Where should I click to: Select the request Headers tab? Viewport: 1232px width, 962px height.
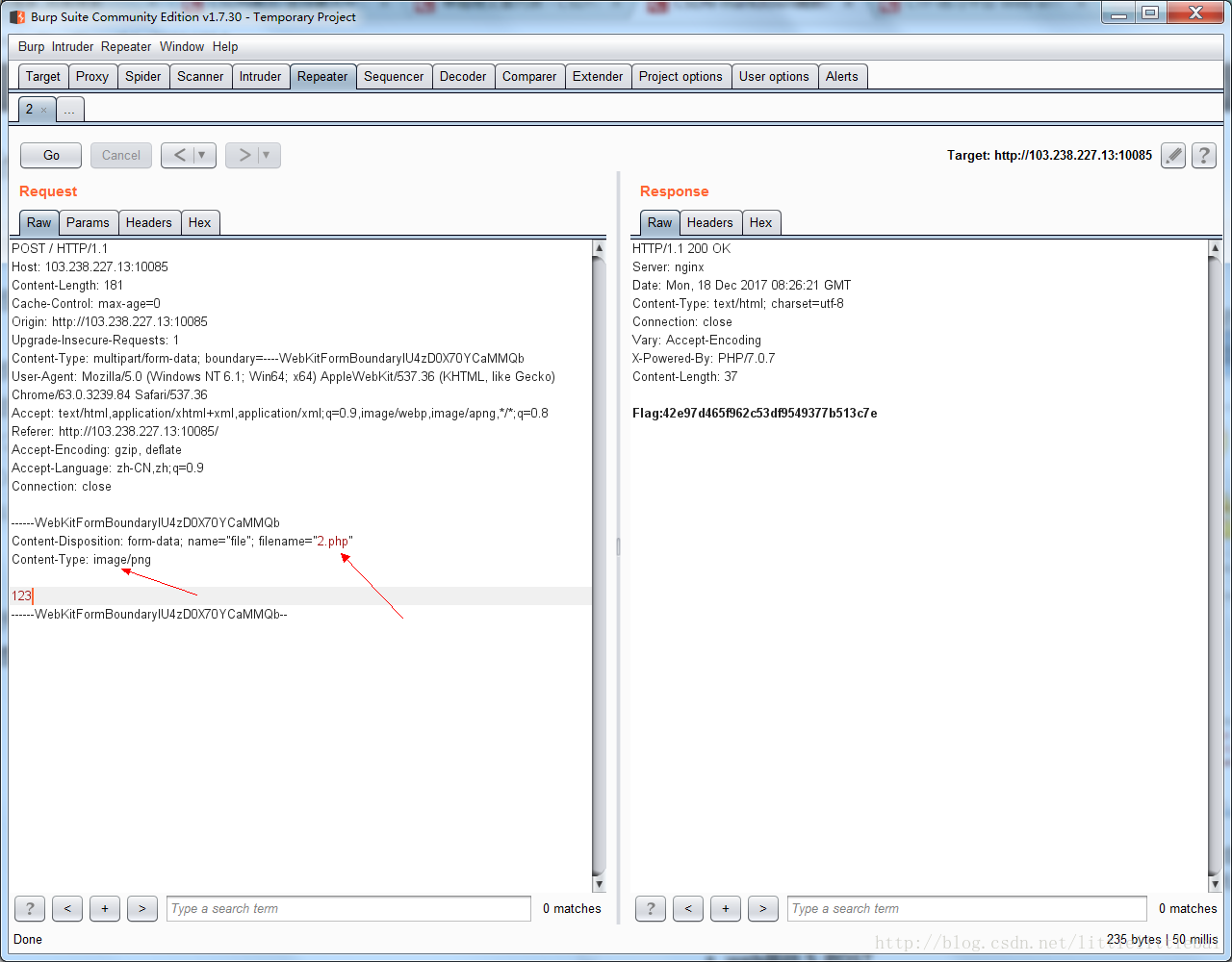(x=149, y=222)
